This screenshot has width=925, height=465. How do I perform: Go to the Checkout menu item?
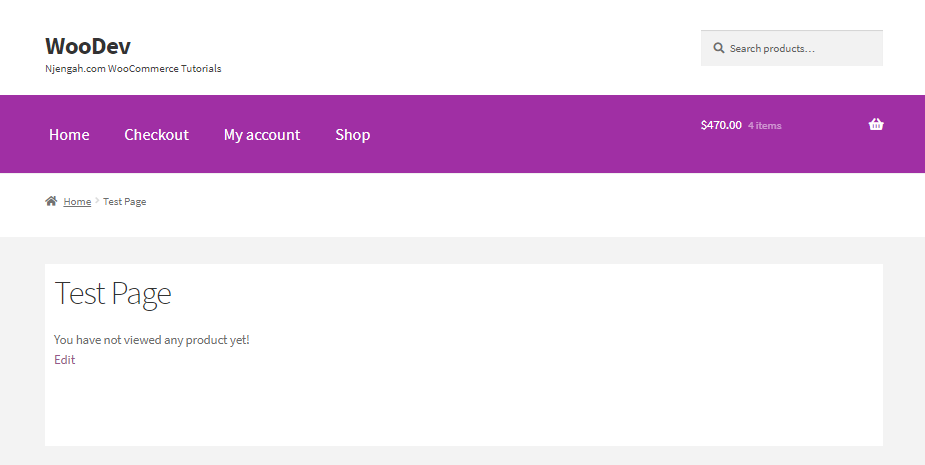[156, 135]
